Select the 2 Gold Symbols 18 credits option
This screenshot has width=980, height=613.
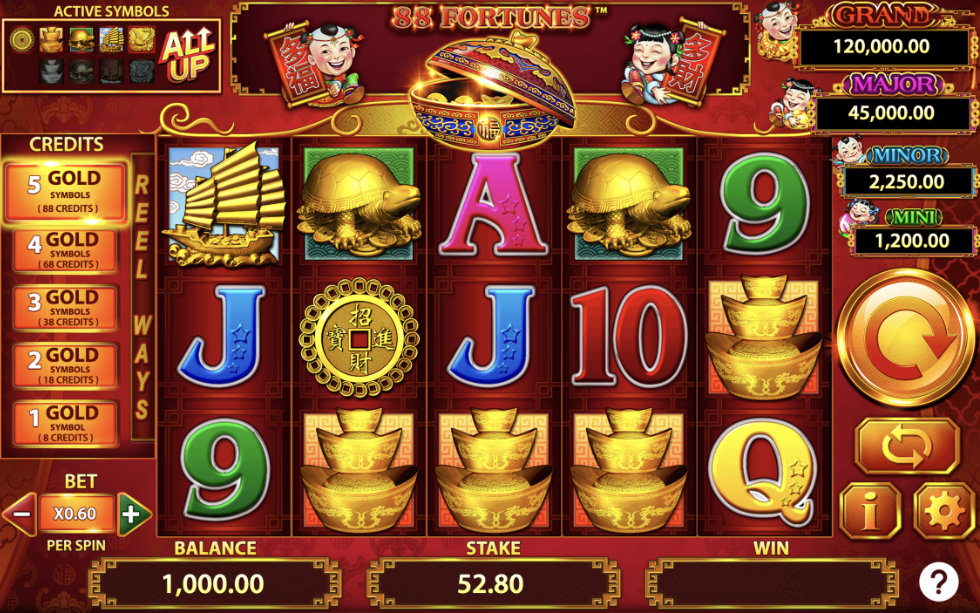click(x=66, y=366)
